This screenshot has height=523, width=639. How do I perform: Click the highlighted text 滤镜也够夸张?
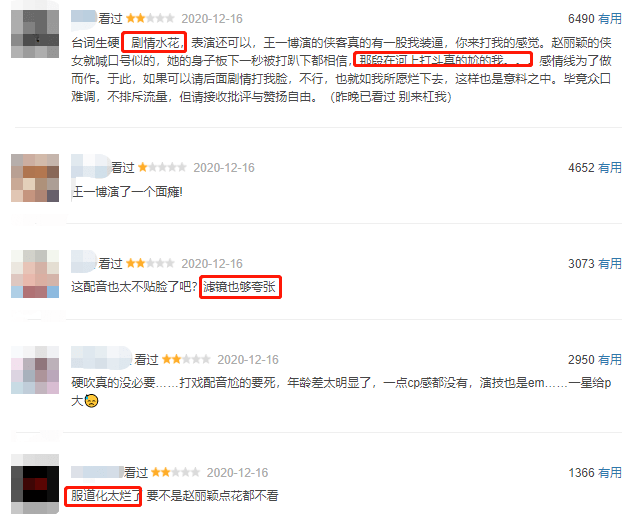click(240, 287)
